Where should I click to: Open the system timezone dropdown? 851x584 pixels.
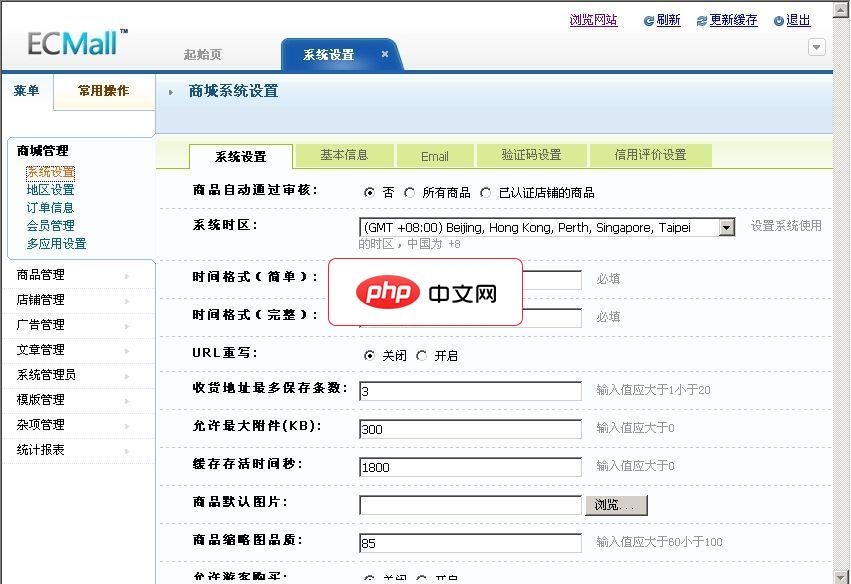click(729, 226)
